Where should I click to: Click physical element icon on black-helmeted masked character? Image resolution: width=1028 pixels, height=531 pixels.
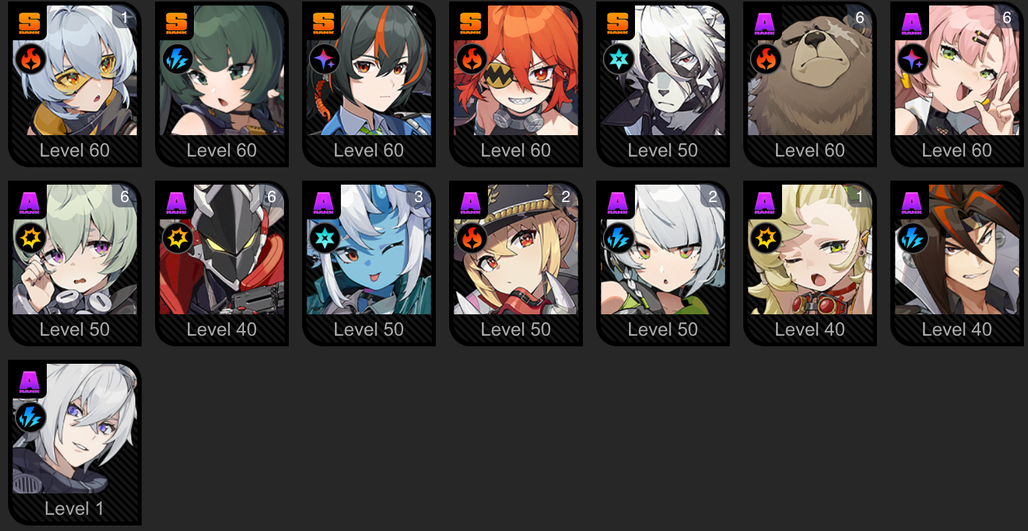(x=178, y=237)
